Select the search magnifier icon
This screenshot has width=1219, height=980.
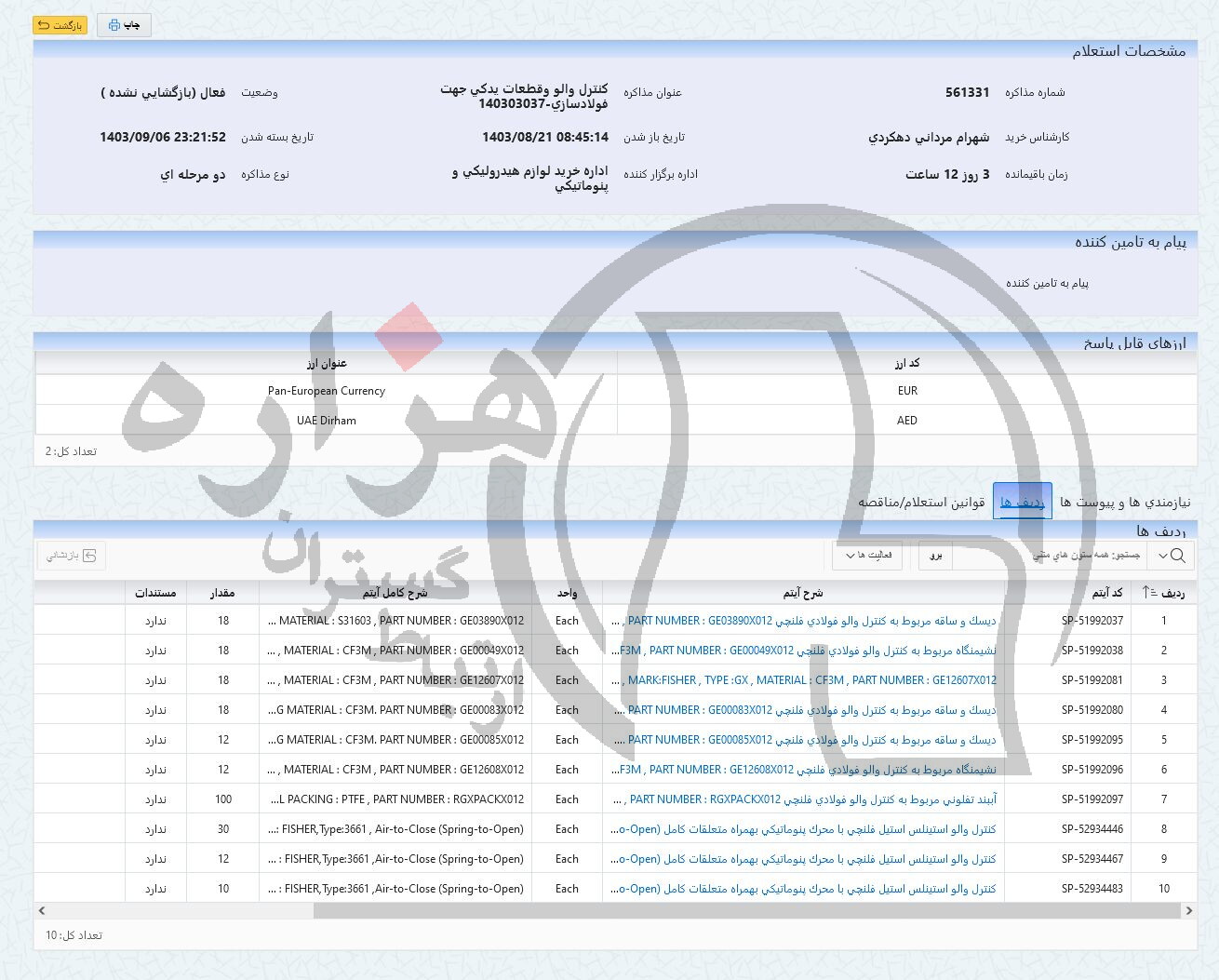(x=1179, y=556)
